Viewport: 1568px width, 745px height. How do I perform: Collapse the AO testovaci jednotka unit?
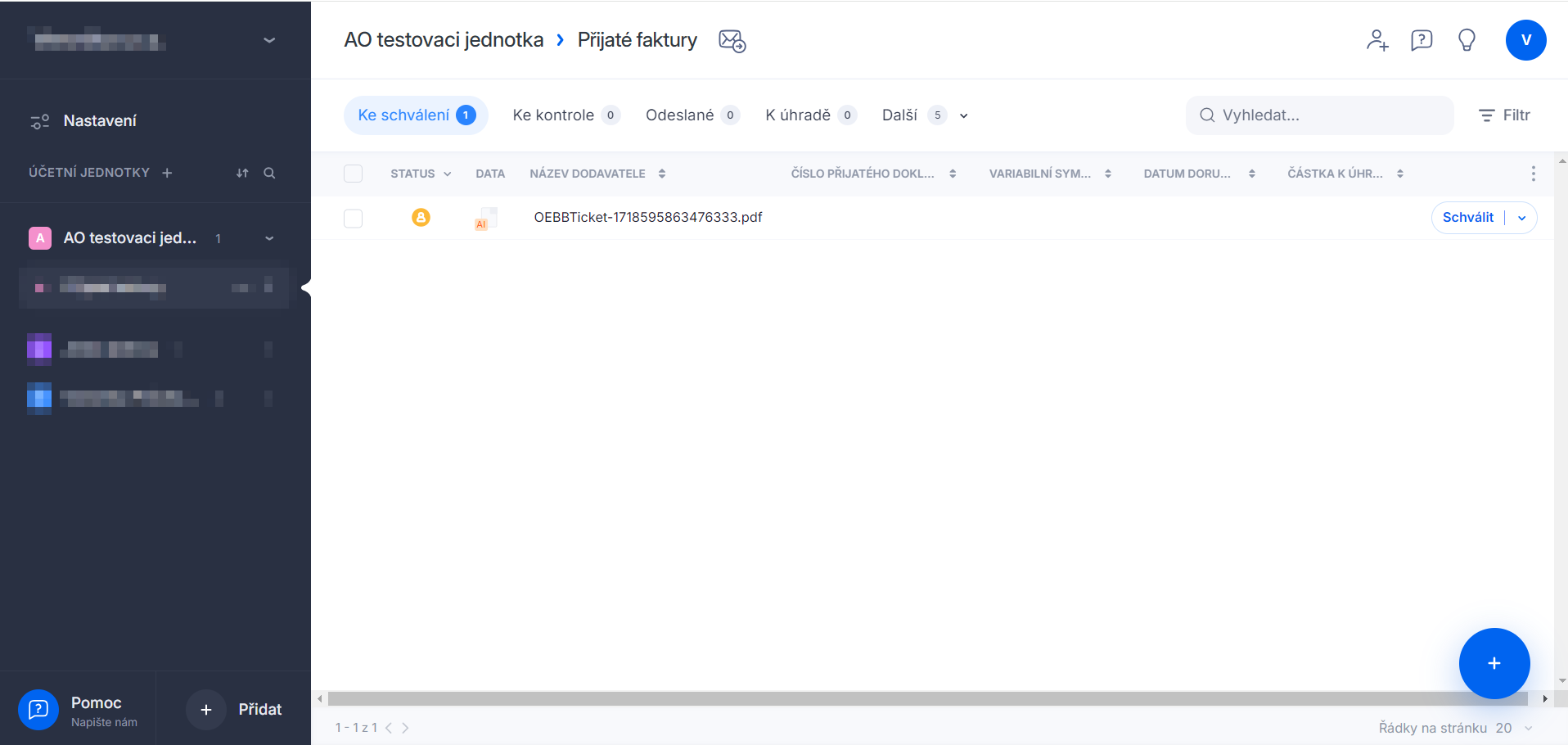pos(269,238)
